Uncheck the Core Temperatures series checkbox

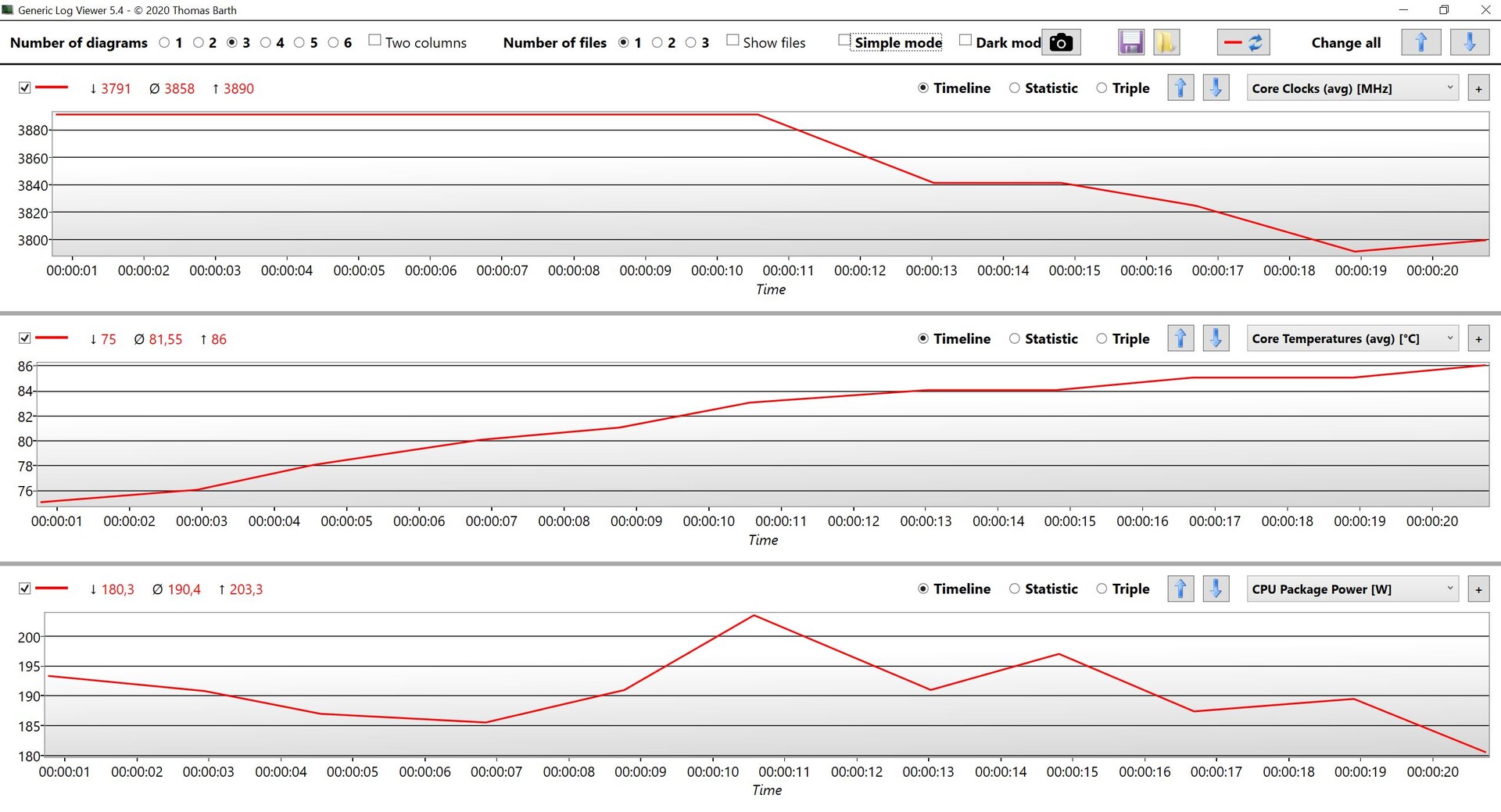point(25,338)
